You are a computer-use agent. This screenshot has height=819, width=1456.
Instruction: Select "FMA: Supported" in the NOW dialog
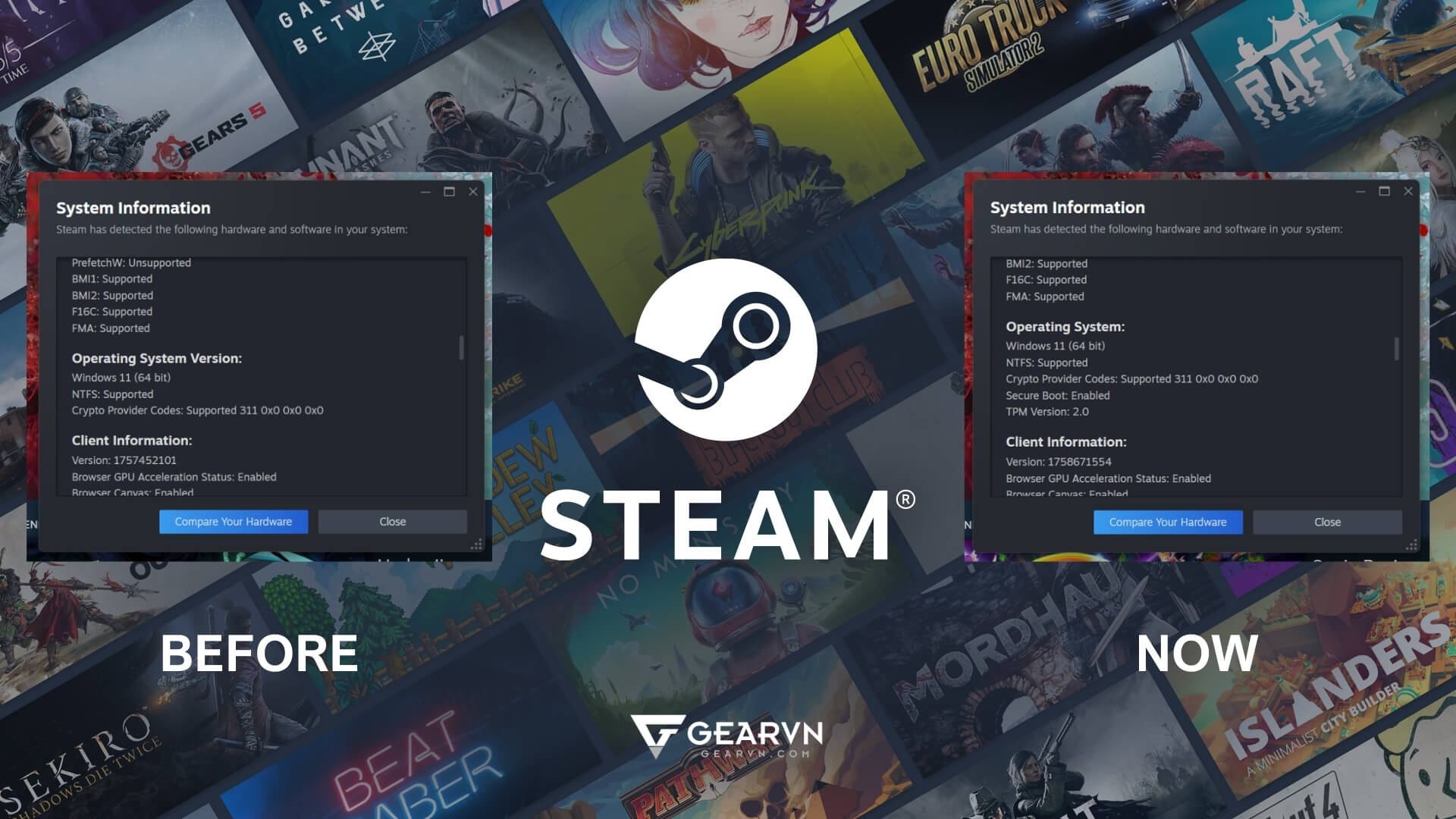click(x=1045, y=297)
